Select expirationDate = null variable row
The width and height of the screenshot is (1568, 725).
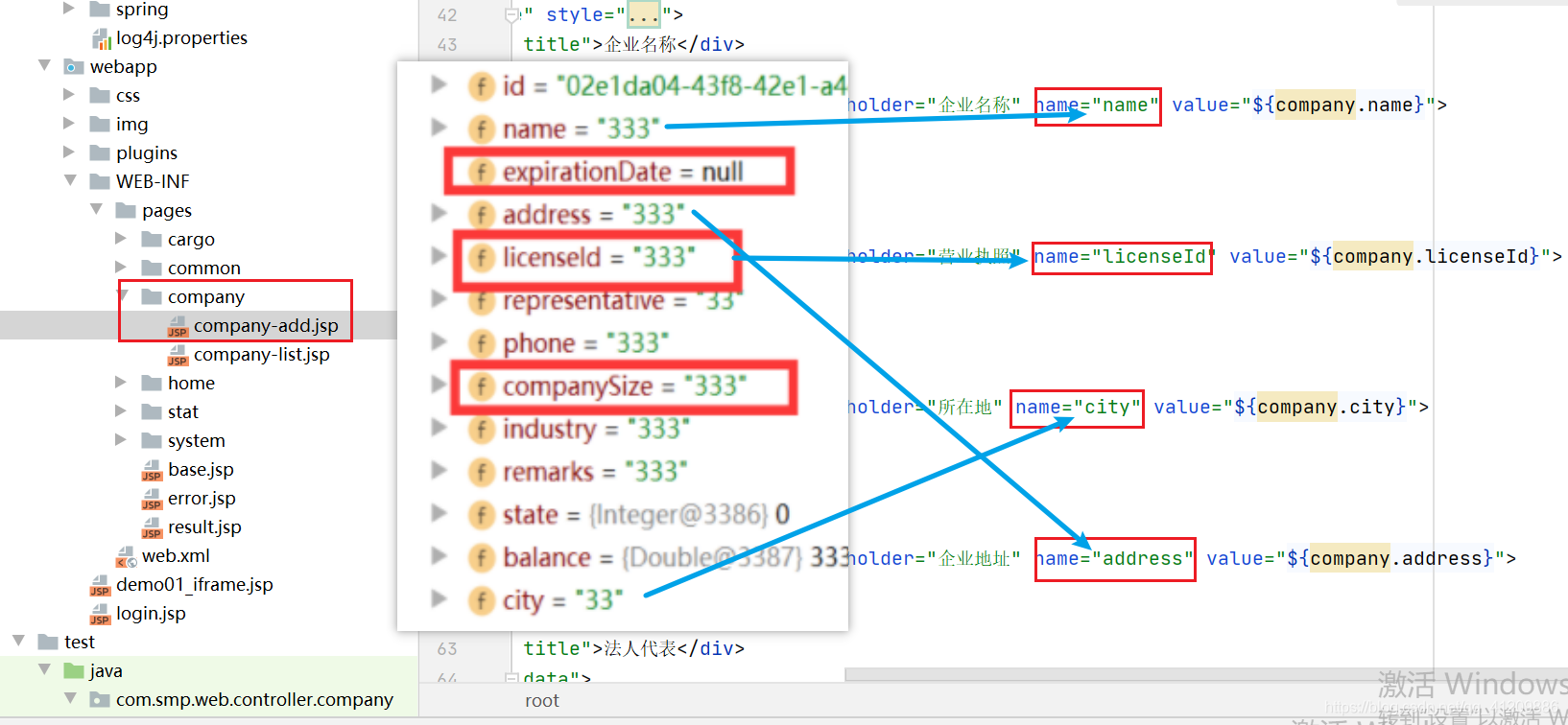point(623,172)
